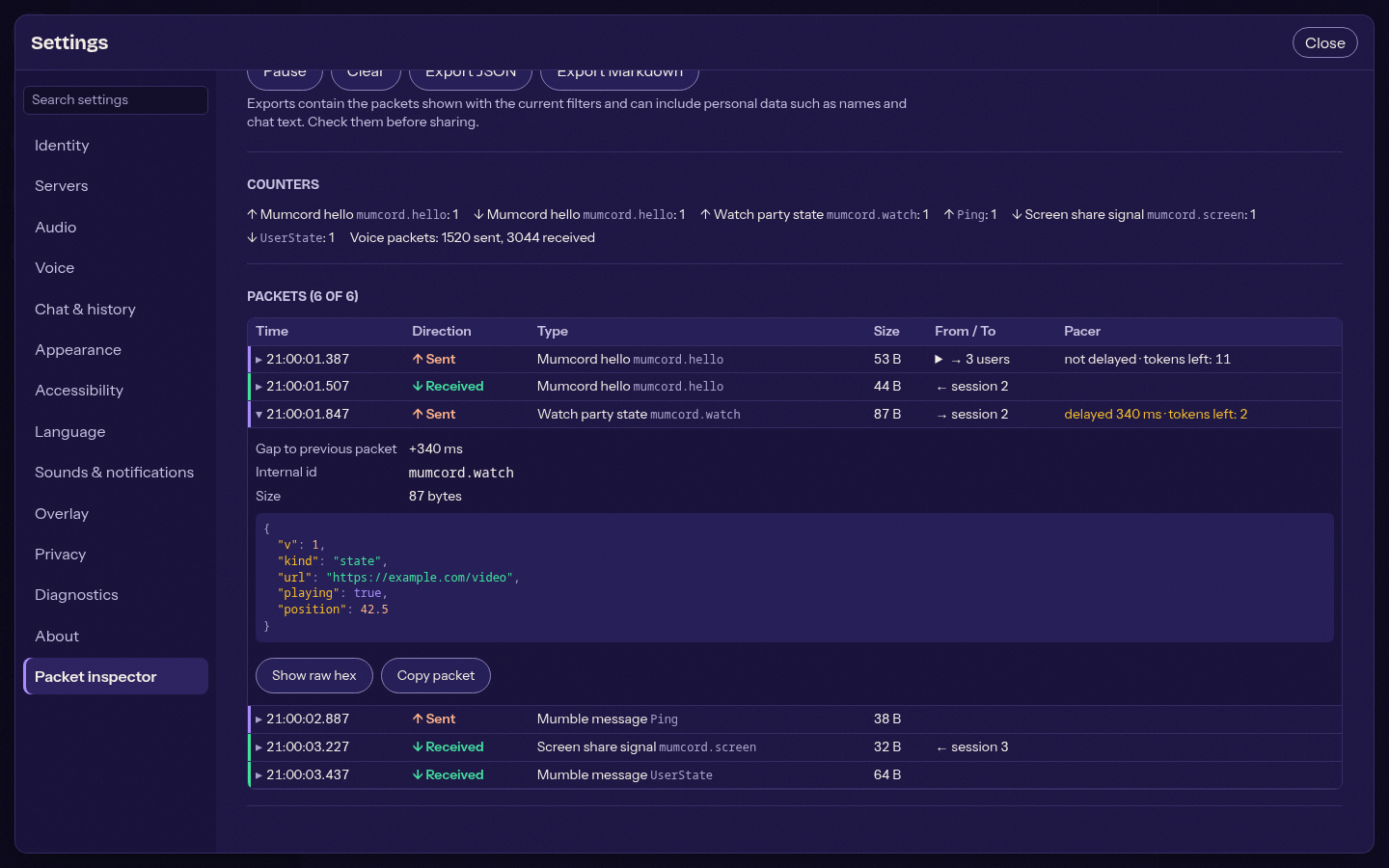1389x868 pixels.
Task: Go to Language settings
Action: (x=116, y=432)
